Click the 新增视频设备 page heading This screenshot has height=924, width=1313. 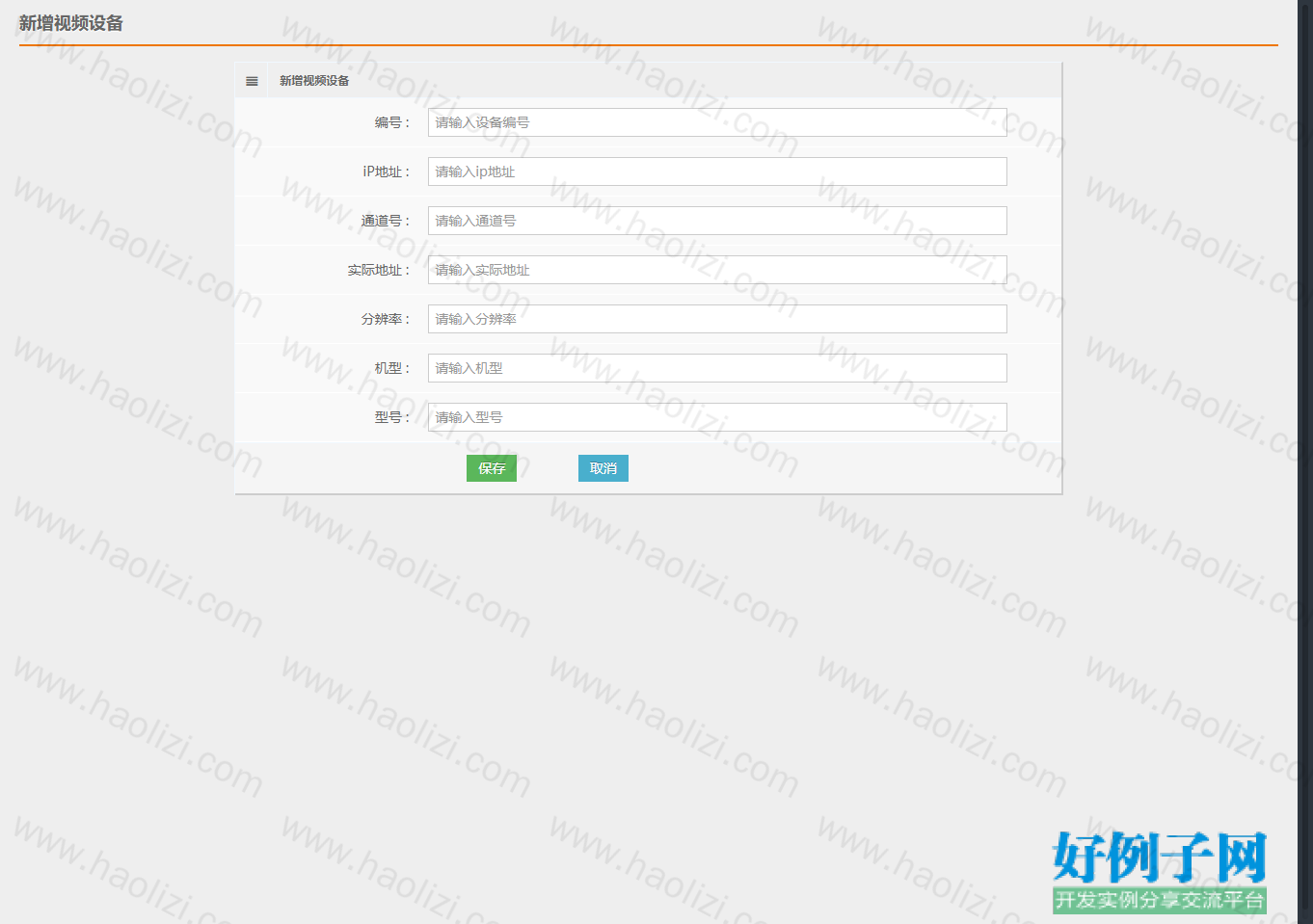pos(71,23)
